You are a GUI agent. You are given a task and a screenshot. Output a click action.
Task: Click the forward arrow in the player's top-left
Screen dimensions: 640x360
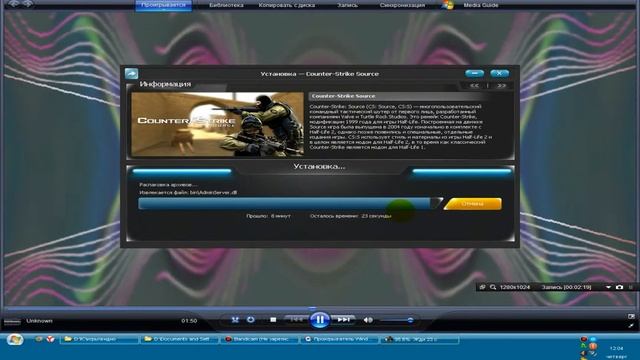[x=28, y=4]
